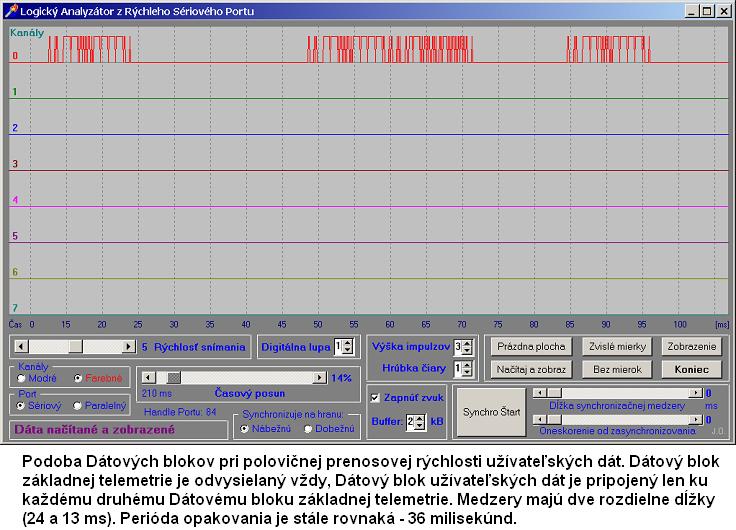The image size is (736, 530).
Task: Click the Časový posun scrollbar thumb
Action: pos(174,378)
